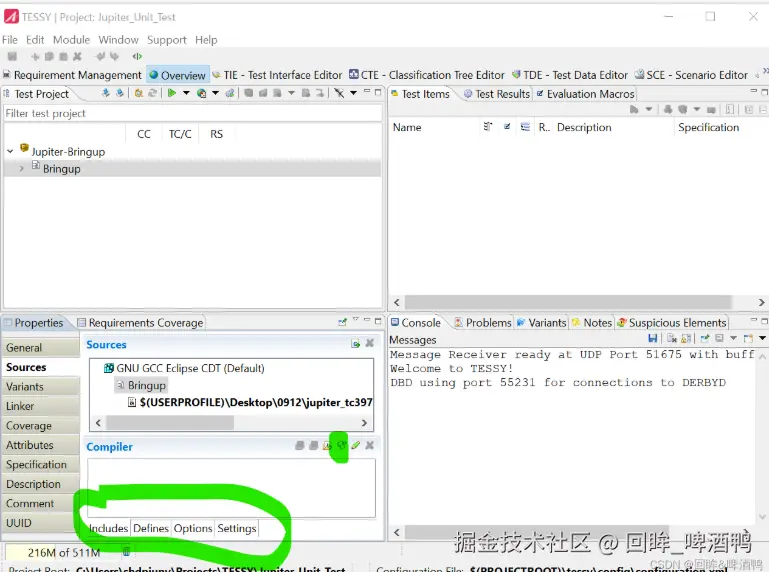This screenshot has height=572, width=769.
Task: Select General in Properties sidebar
Action: point(41,348)
